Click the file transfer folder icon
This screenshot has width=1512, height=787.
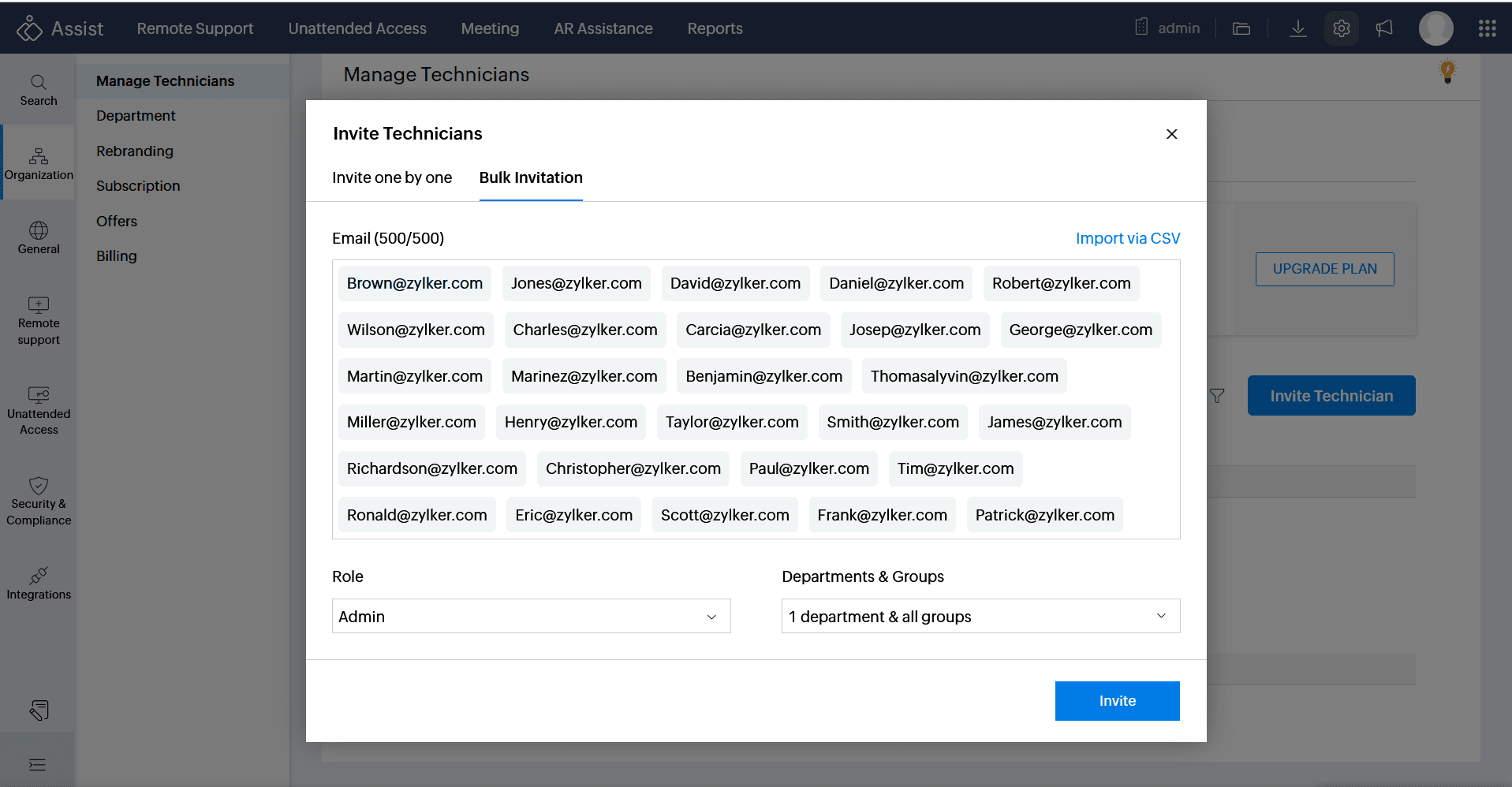(x=1241, y=29)
